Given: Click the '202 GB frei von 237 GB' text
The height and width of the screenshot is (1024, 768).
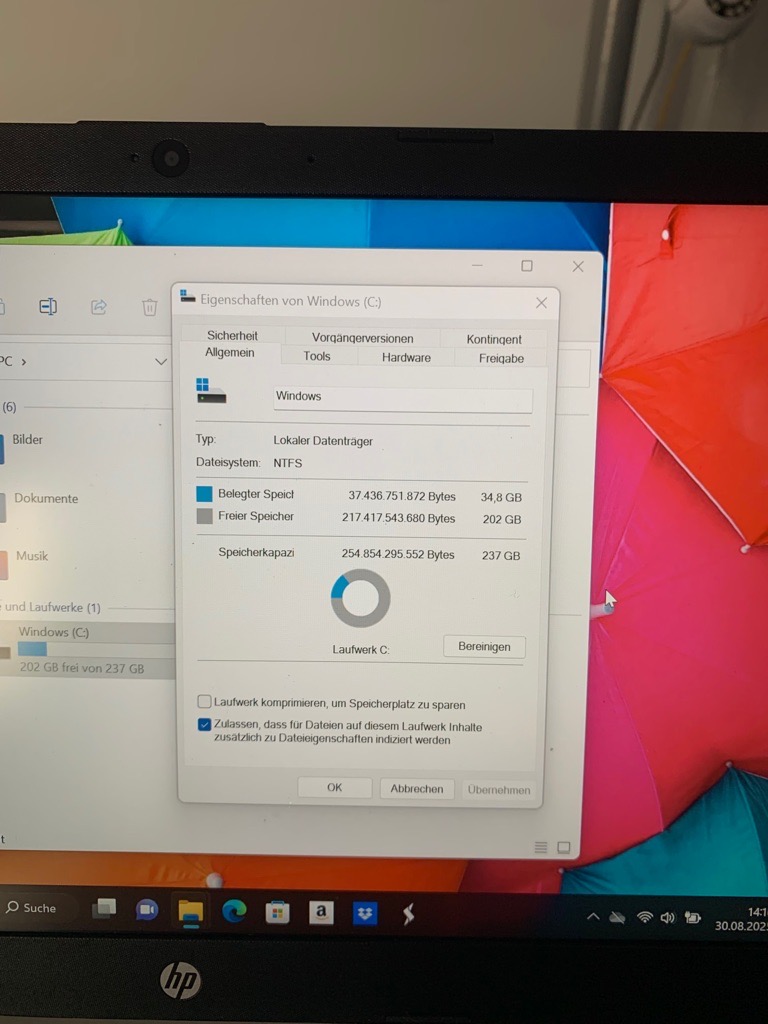Looking at the screenshot, I should click(x=82, y=668).
